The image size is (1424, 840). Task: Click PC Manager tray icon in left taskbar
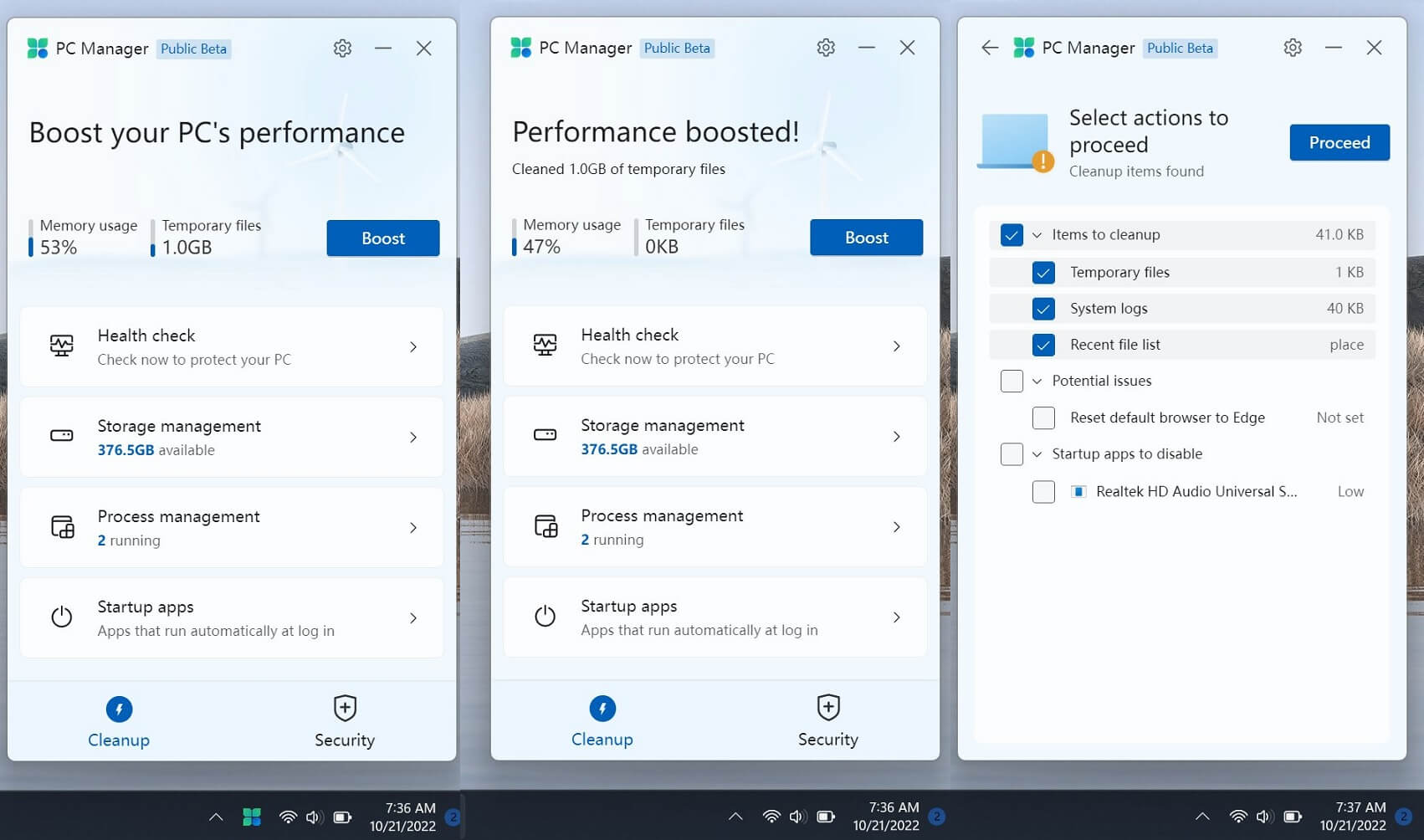[x=252, y=817]
